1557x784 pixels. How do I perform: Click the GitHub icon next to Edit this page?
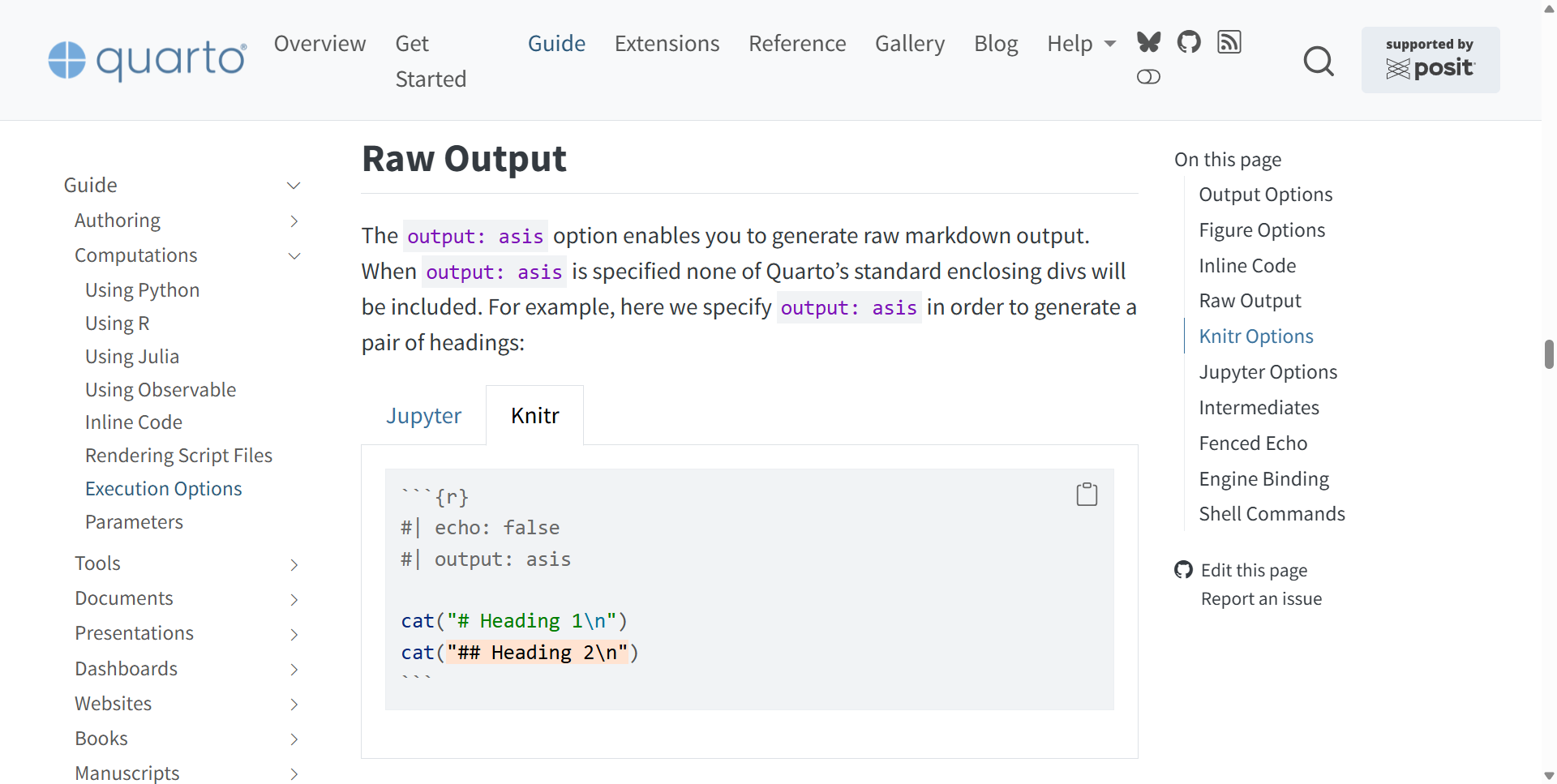(x=1183, y=570)
